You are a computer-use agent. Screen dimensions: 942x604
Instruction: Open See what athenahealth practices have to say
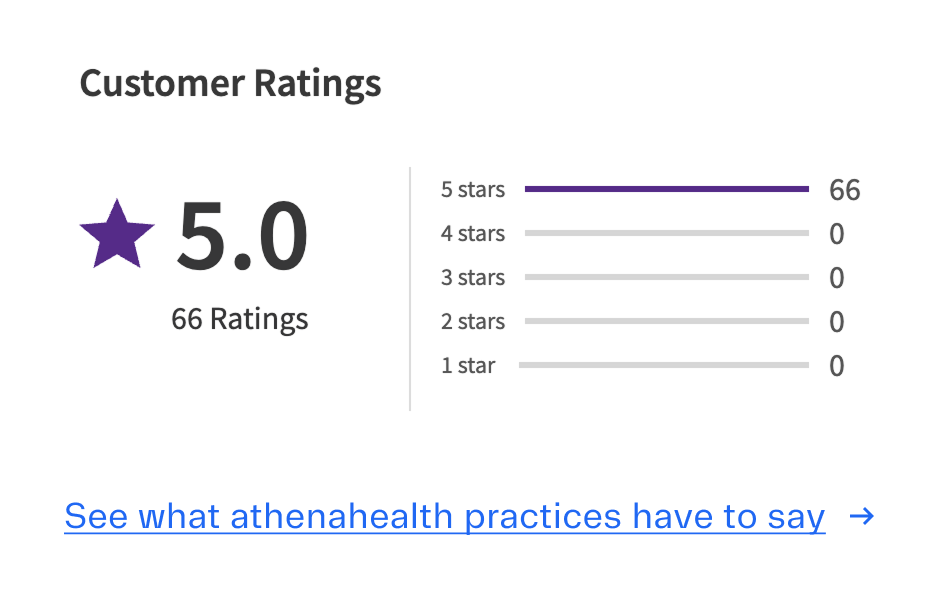pyautogui.click(x=444, y=516)
